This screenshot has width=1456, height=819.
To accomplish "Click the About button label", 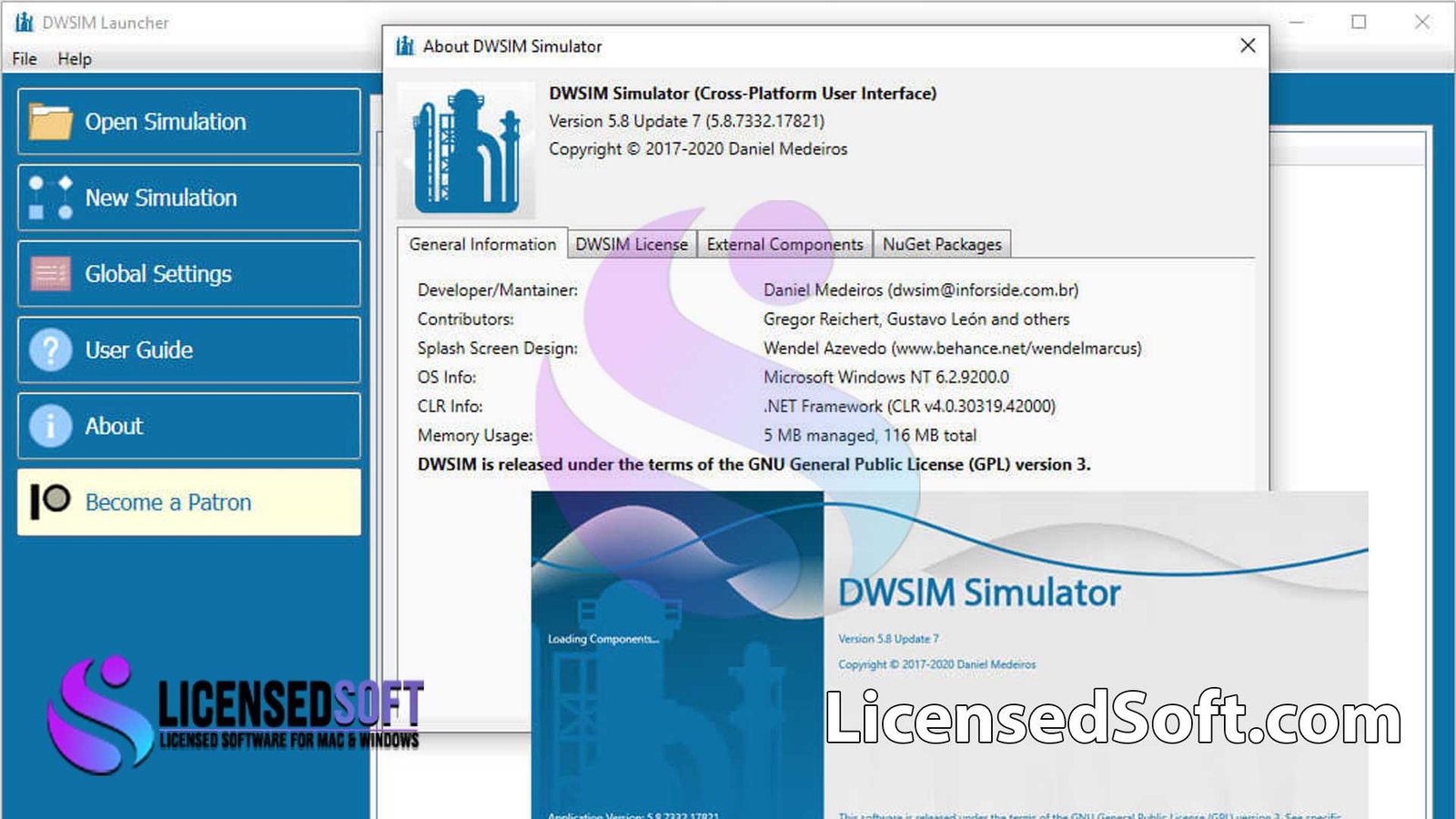I will pyautogui.click(x=114, y=426).
